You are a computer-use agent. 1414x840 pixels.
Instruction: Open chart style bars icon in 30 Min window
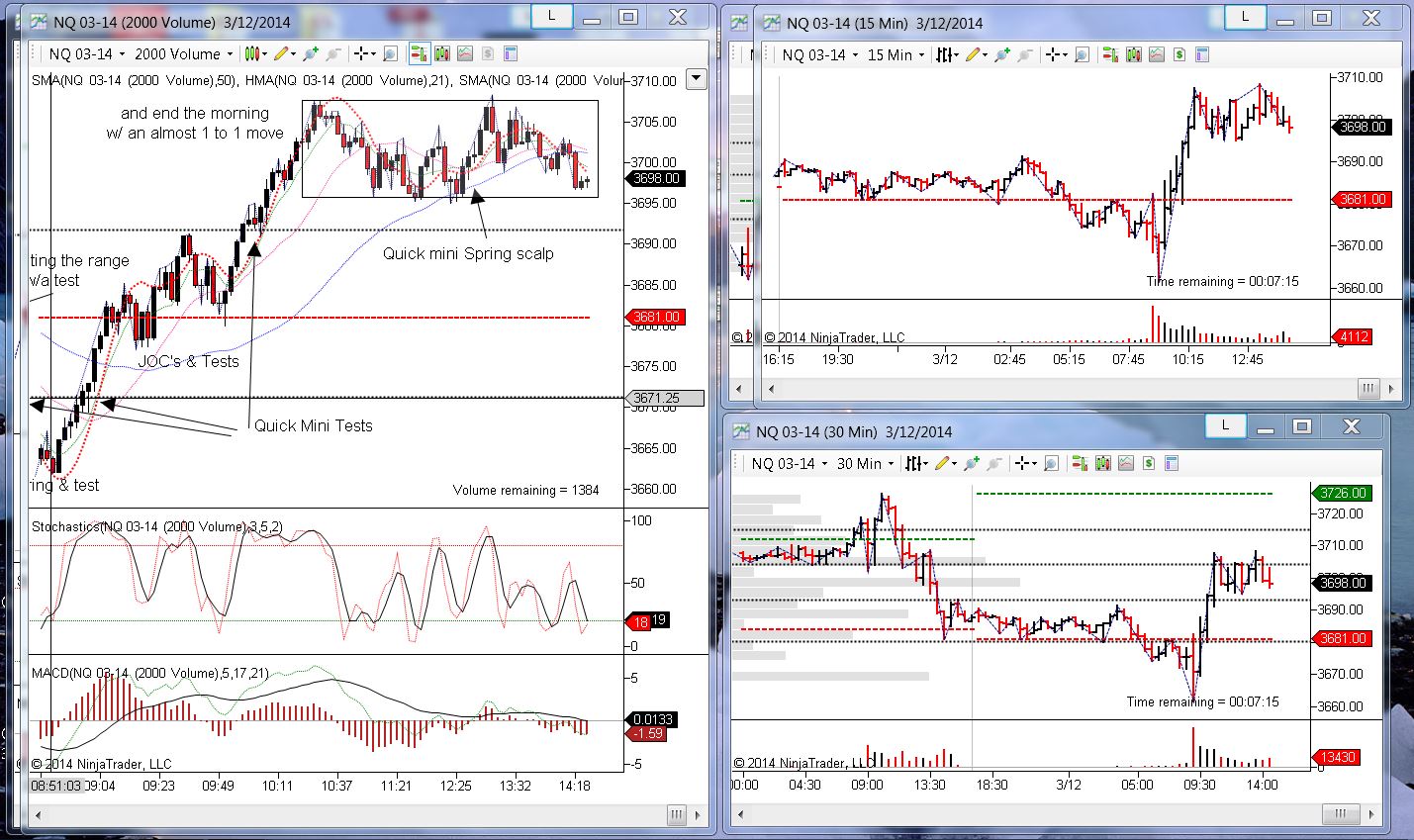[x=914, y=464]
